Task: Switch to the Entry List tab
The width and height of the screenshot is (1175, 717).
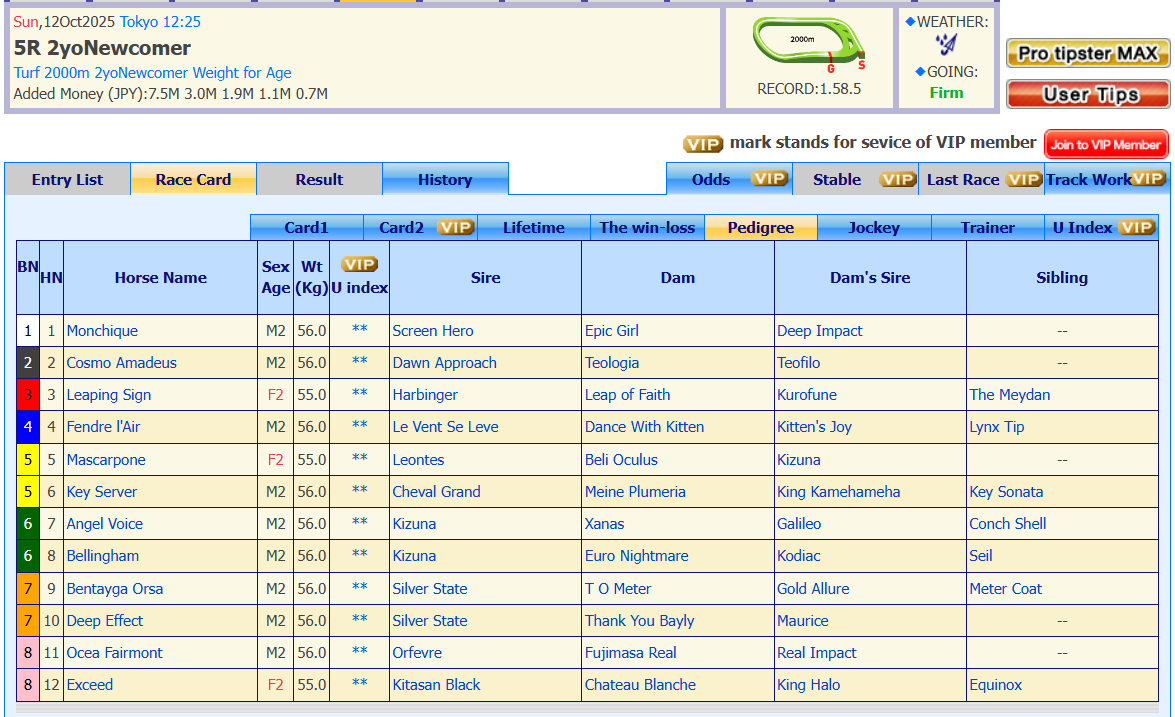Action: [67, 180]
